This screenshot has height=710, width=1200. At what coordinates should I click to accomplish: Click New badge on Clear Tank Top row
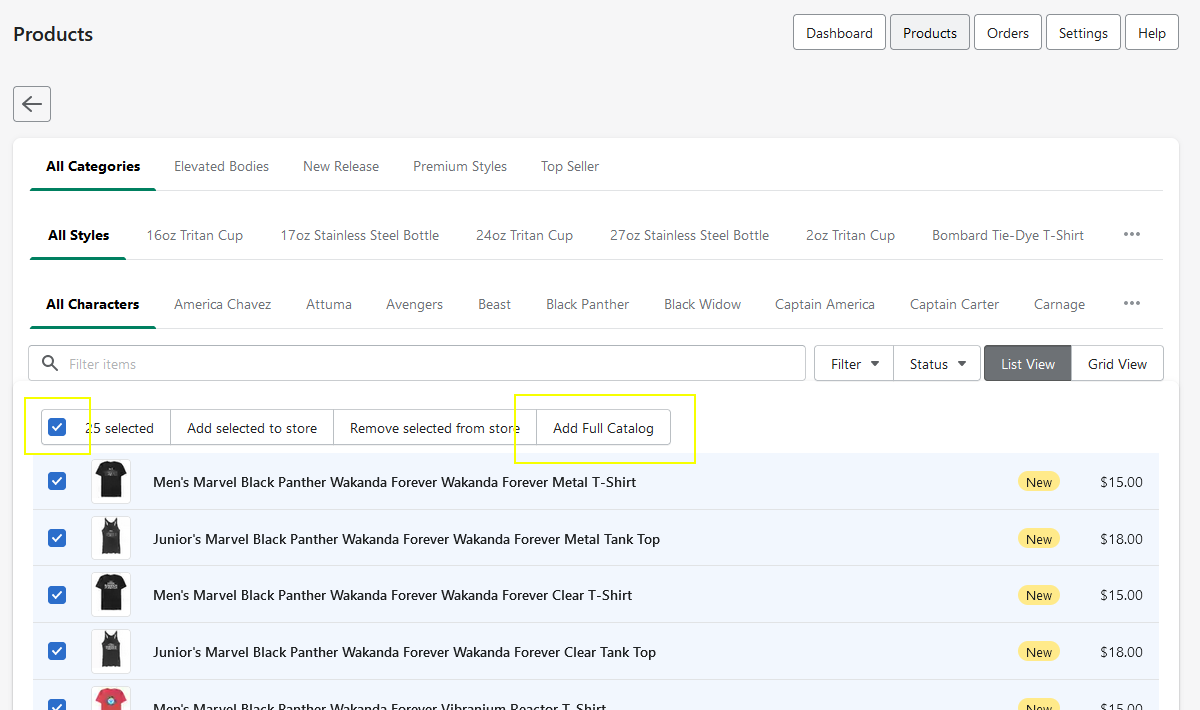1039,652
